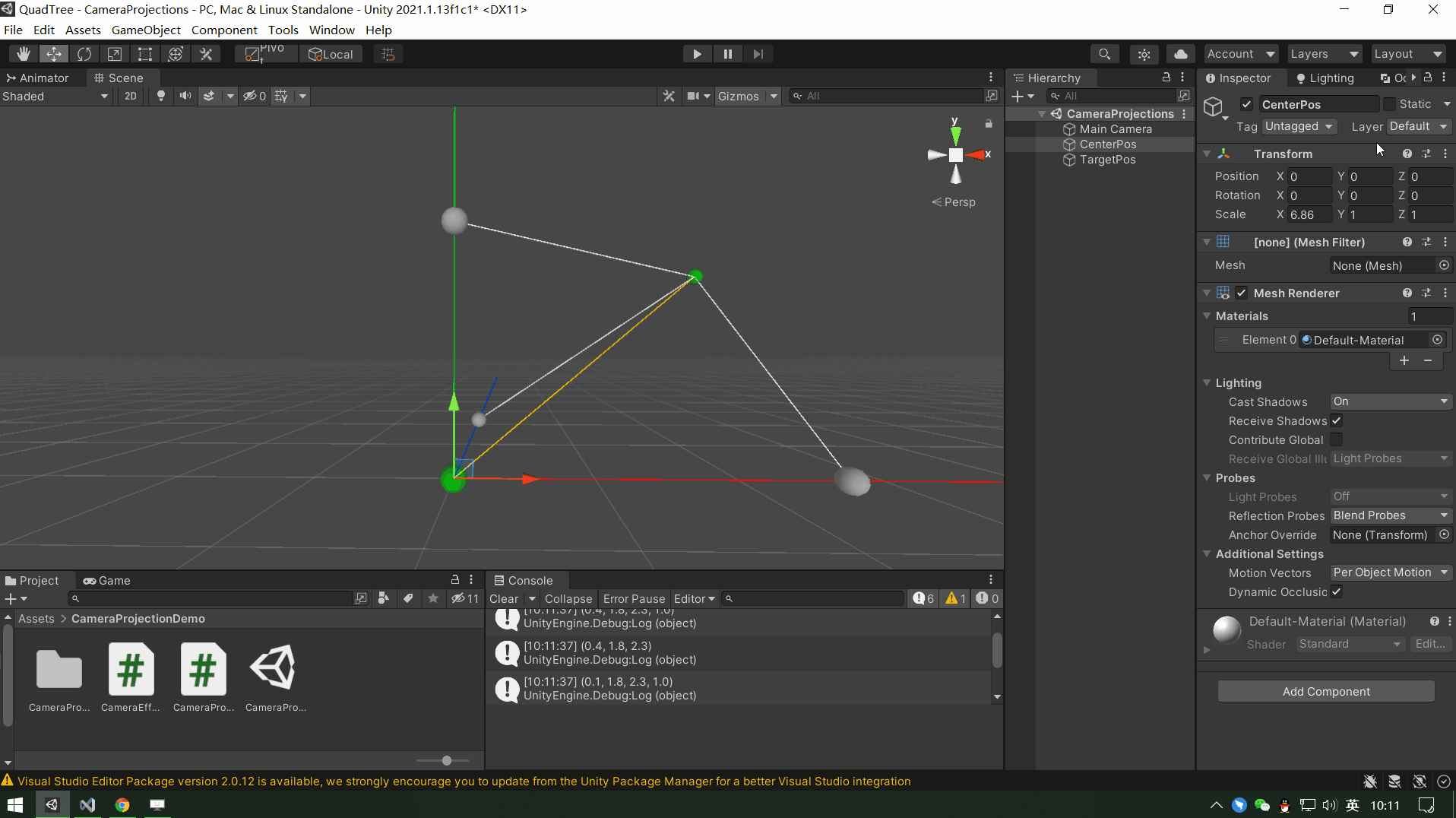The image size is (1456, 818).
Task: Select the Transform tool
Action: (176, 54)
